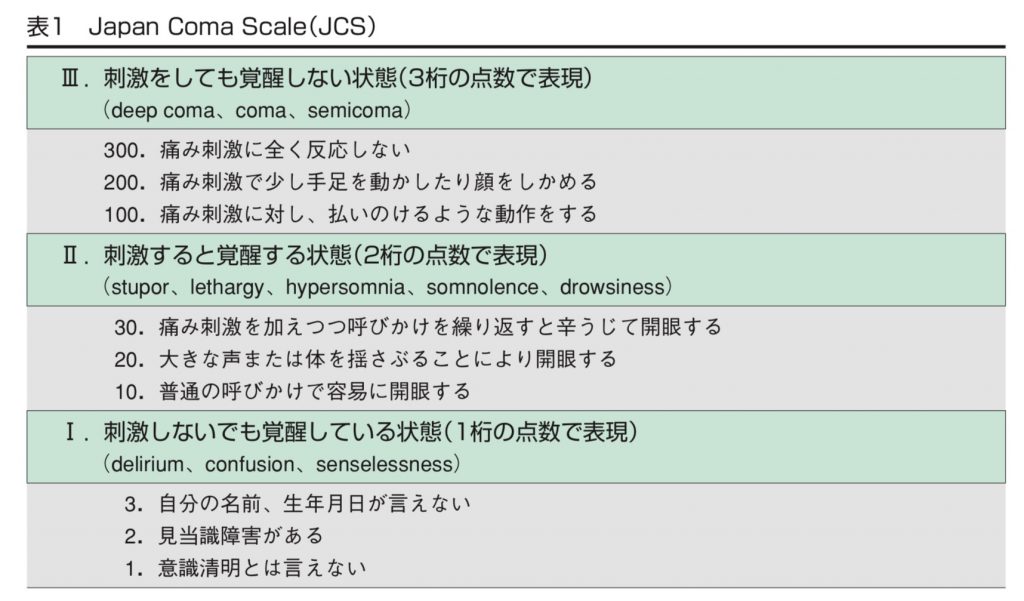The image size is (1024, 601).
Task: Select row 200 about moving limbs or grimacing
Action: [x=350, y=182]
